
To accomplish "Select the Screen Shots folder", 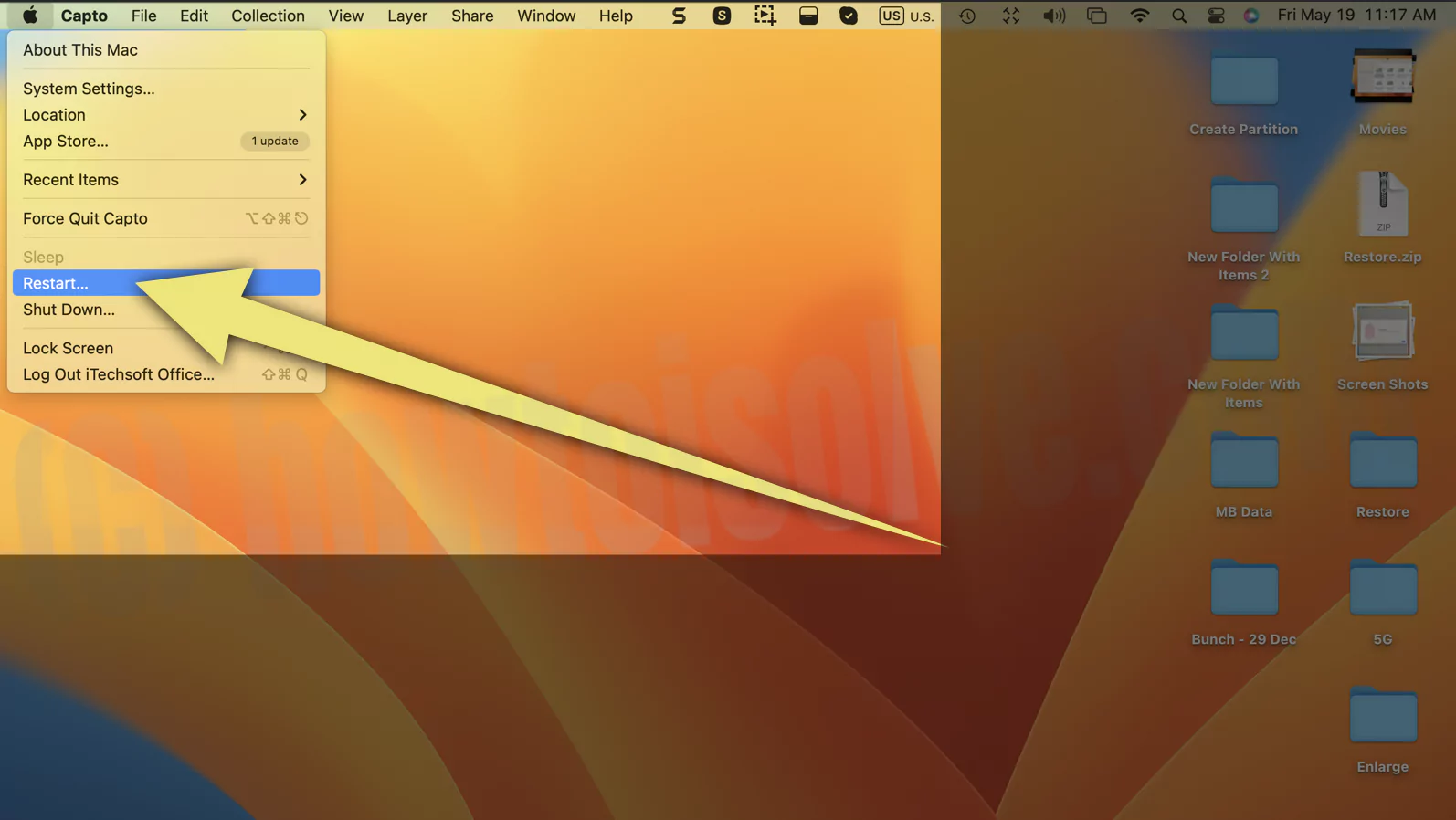I will (1383, 331).
